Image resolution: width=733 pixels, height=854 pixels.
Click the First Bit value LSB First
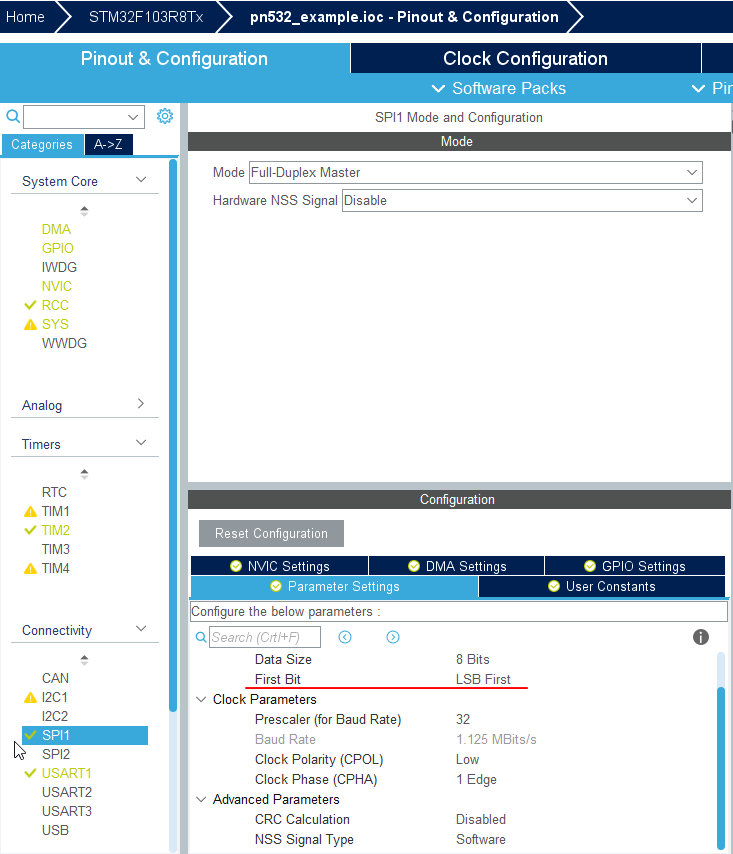point(483,680)
